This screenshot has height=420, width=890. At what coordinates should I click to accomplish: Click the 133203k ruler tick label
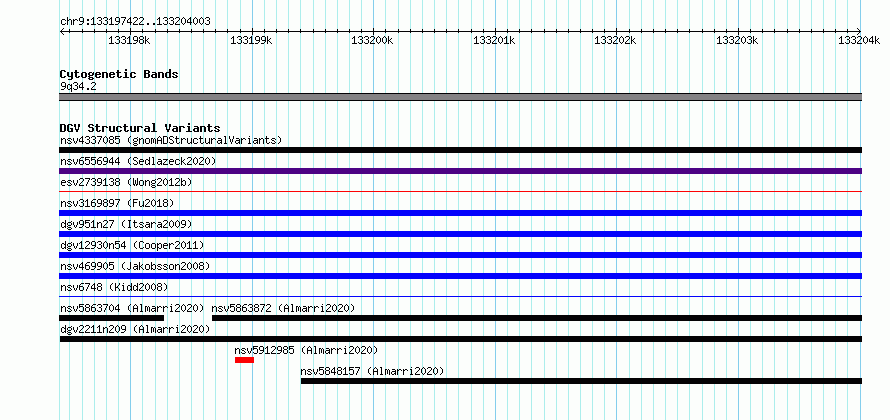coord(738,40)
